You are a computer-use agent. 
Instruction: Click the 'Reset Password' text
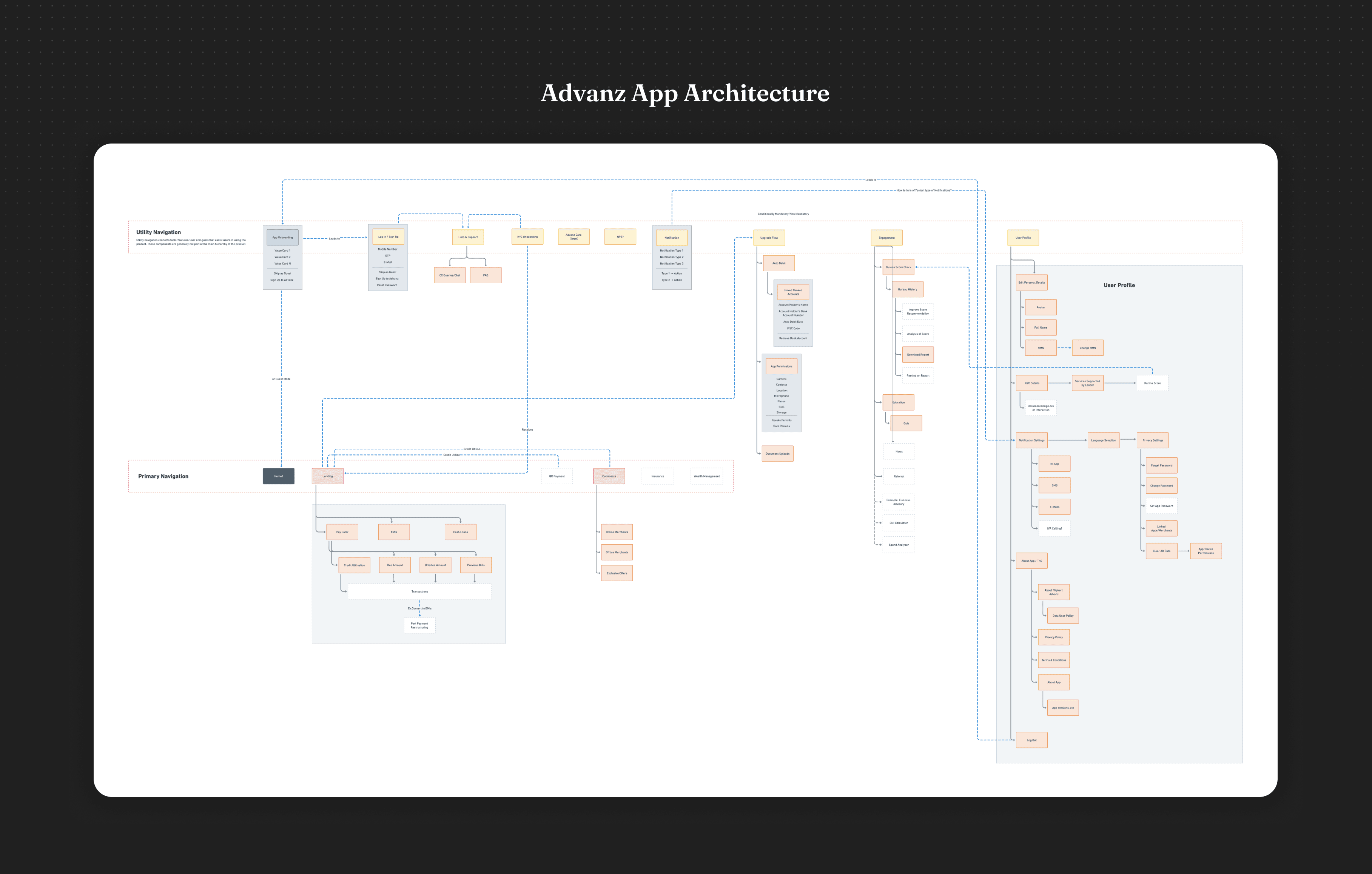pos(387,285)
